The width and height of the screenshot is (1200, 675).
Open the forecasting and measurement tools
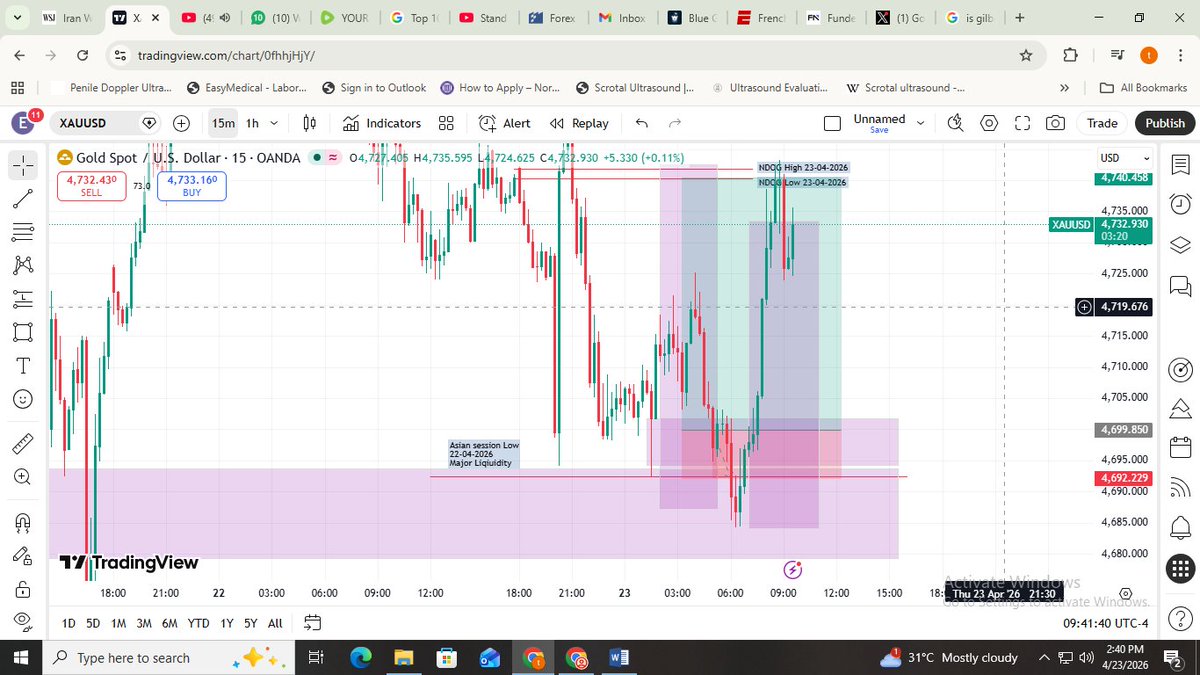coord(25,297)
